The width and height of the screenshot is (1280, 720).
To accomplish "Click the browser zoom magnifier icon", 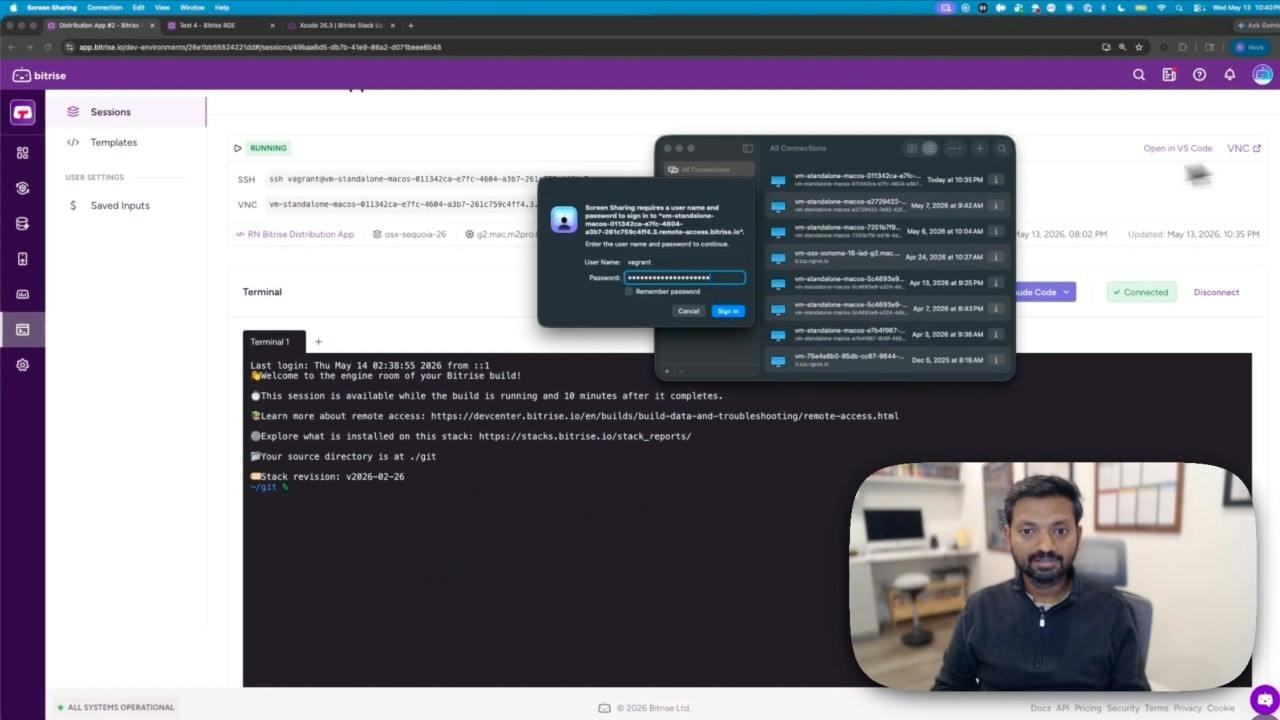I will tap(1122, 47).
